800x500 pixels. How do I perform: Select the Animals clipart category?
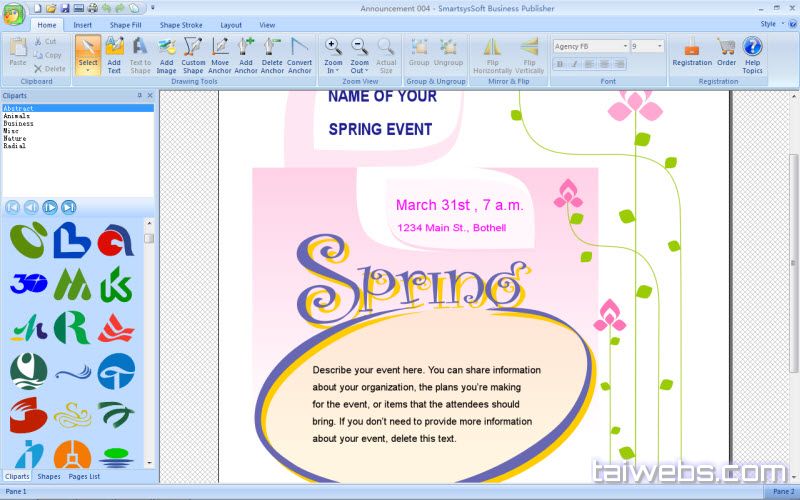[x=17, y=116]
